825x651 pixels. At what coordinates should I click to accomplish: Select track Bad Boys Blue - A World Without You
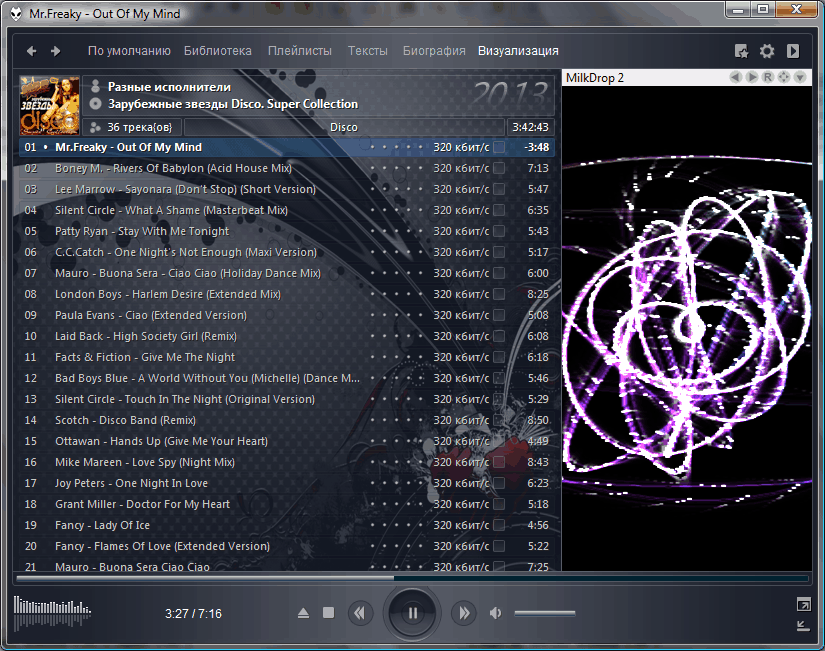[x=287, y=378]
